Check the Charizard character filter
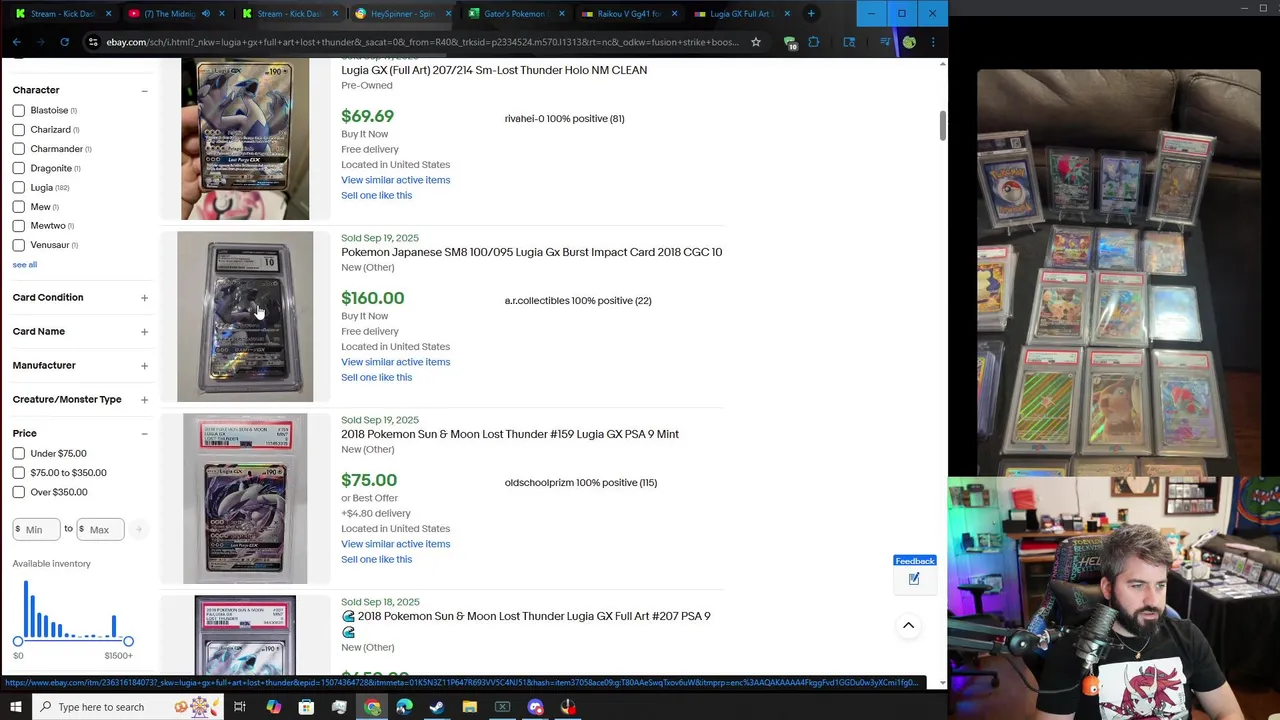1280x720 pixels. (x=19, y=130)
